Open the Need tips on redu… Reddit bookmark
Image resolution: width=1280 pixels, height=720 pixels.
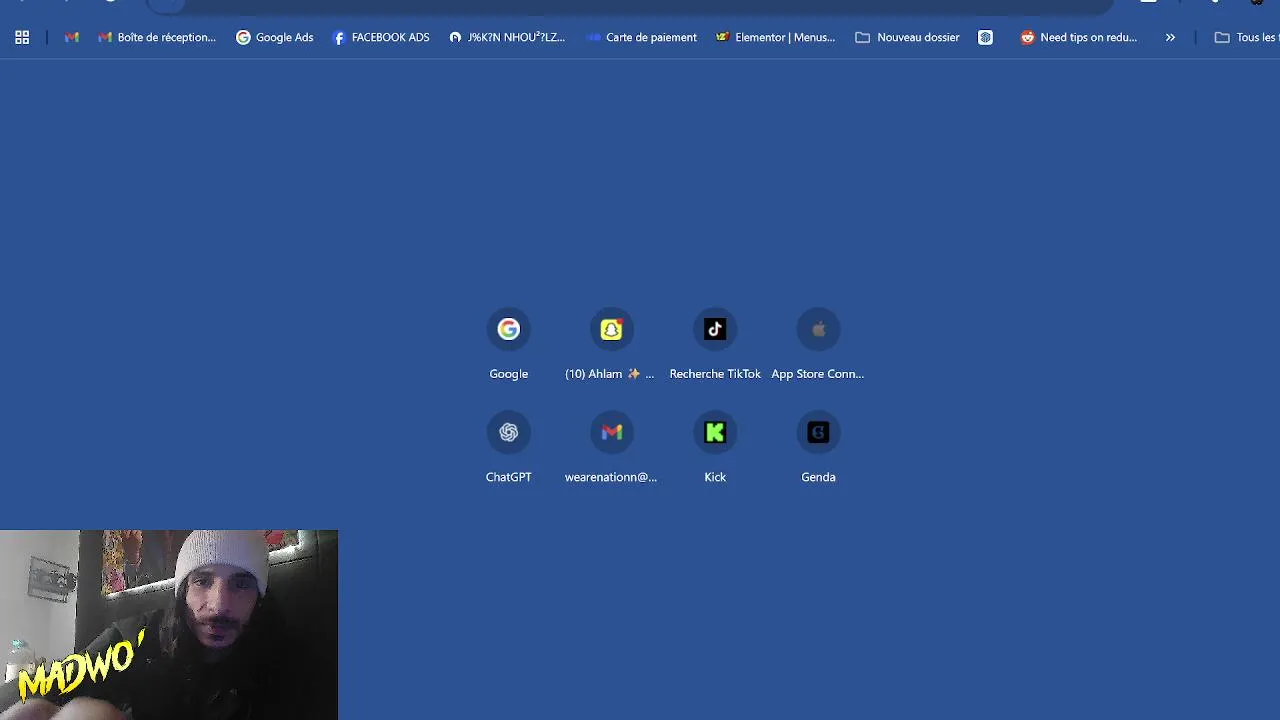click(x=1079, y=37)
